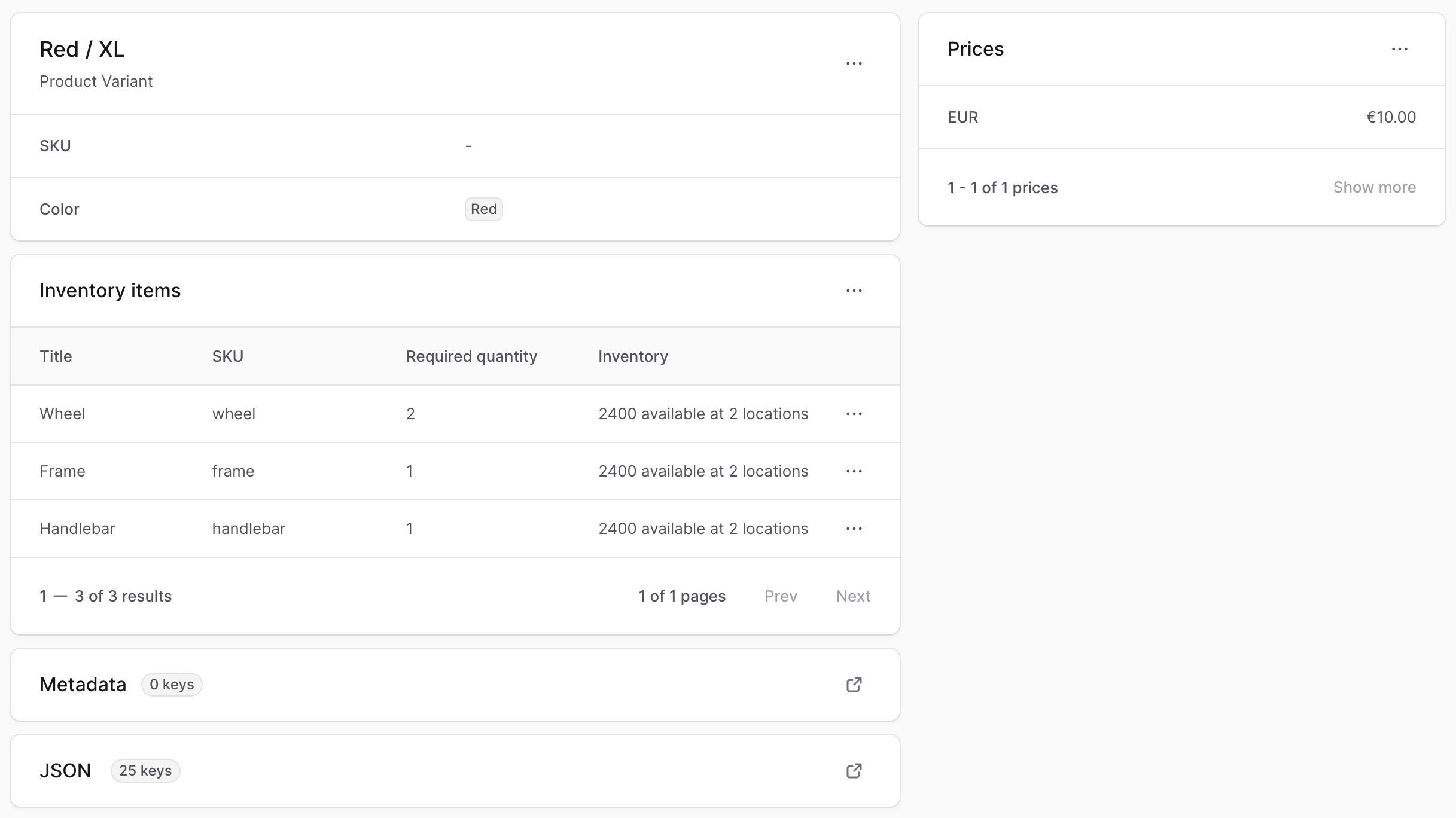
Task: Open the Handlebar row actions menu
Action: pyautogui.click(x=854, y=529)
